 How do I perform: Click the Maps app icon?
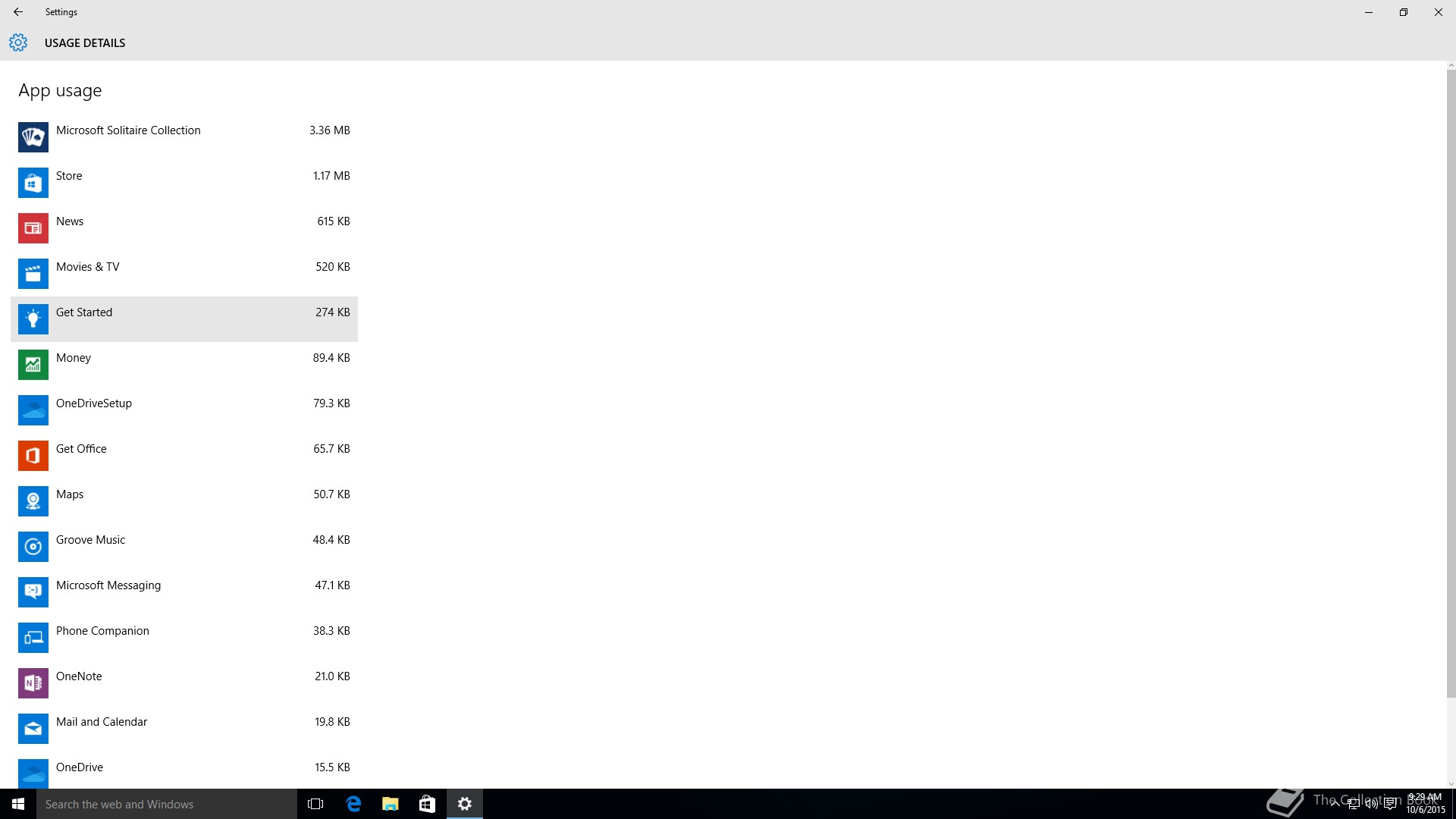click(33, 501)
